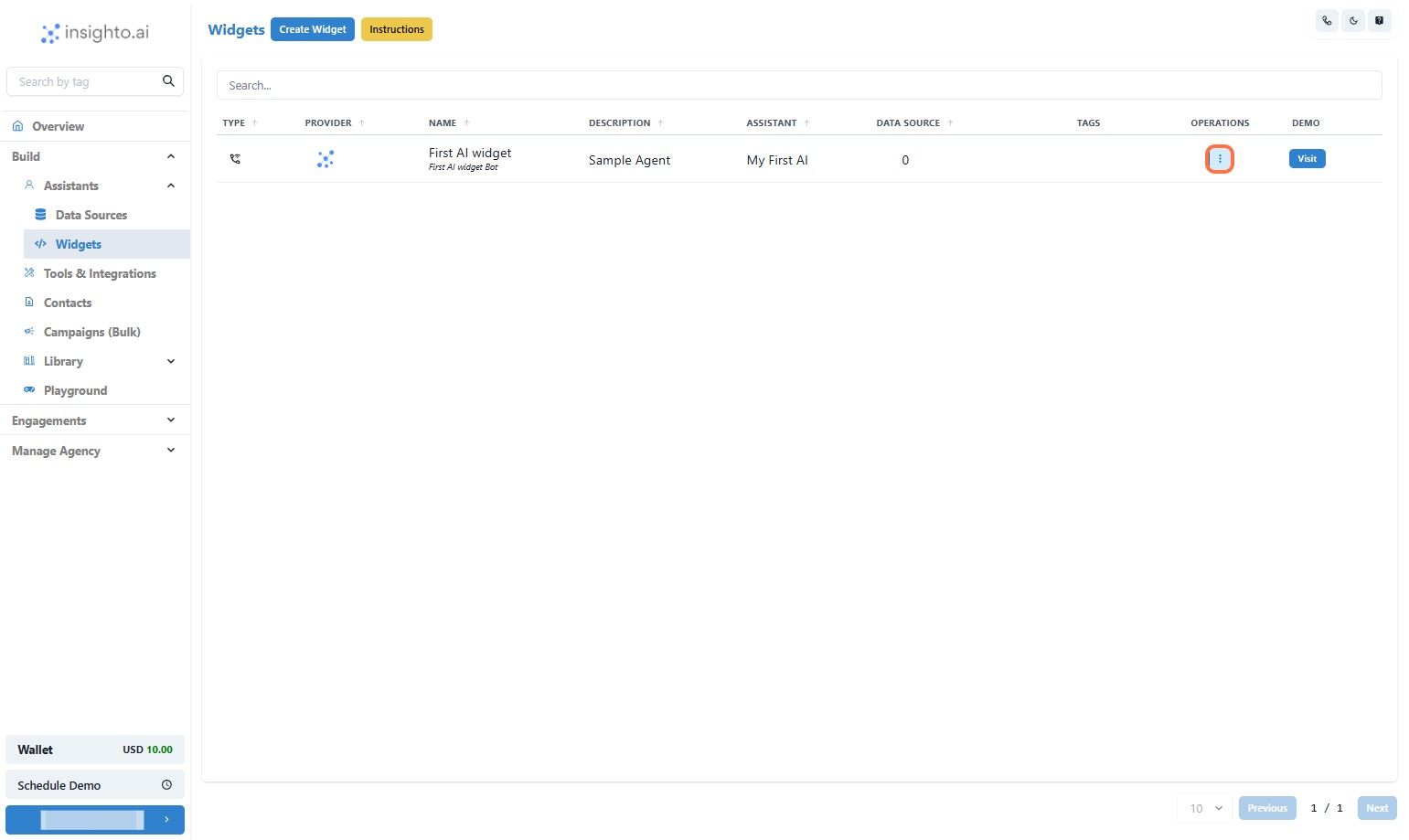Sort by Description column arrow
The height and width of the screenshot is (840, 1409).
coord(661,122)
